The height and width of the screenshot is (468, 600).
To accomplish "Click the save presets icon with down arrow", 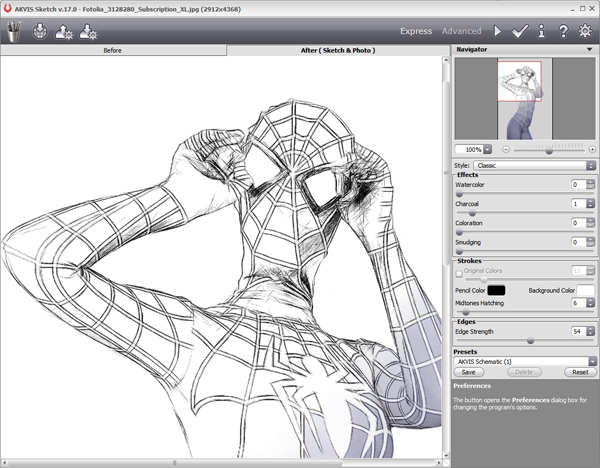I will [88, 32].
